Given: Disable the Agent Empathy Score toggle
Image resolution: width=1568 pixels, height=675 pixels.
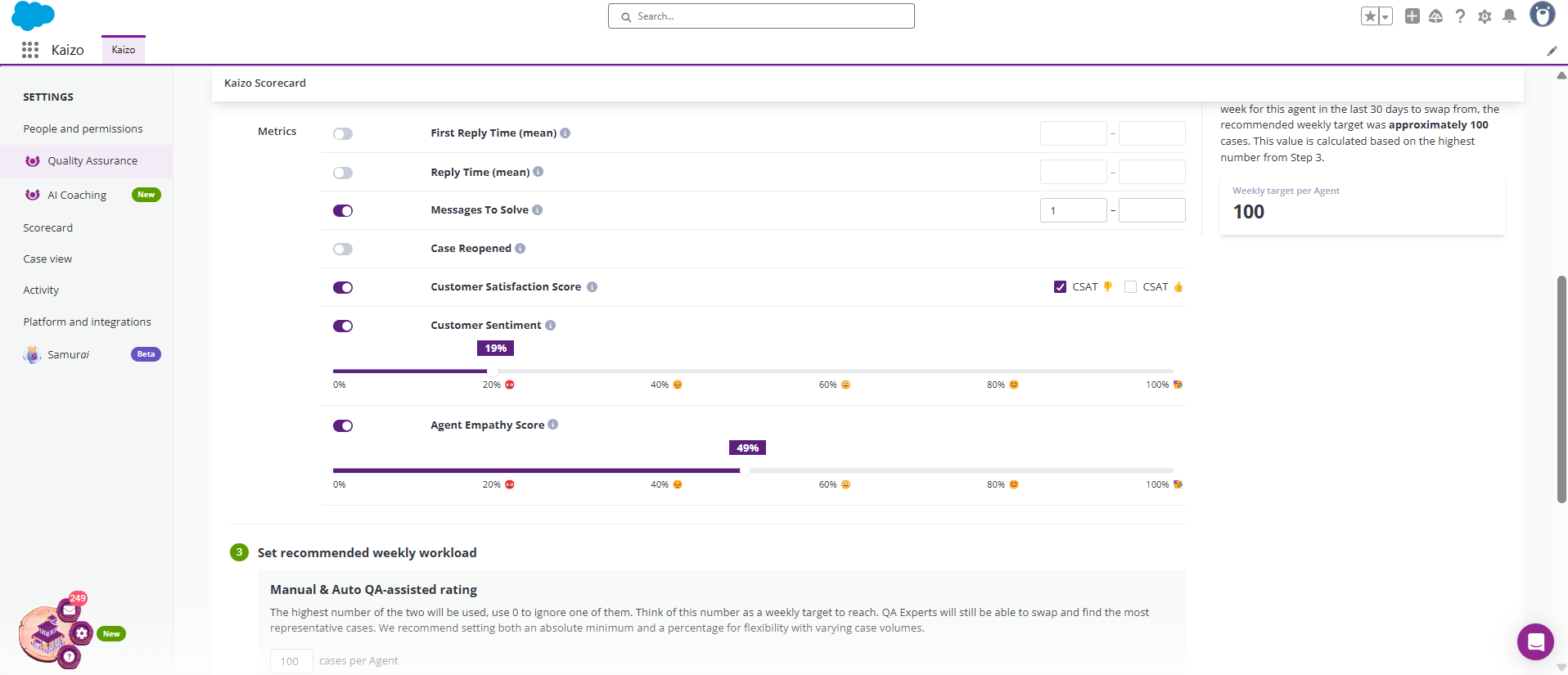Looking at the screenshot, I should tap(343, 425).
